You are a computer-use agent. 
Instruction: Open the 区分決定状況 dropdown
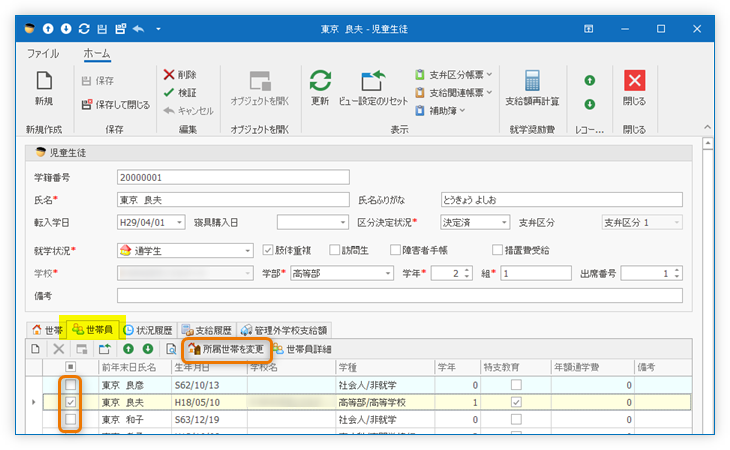pyautogui.click(x=504, y=222)
